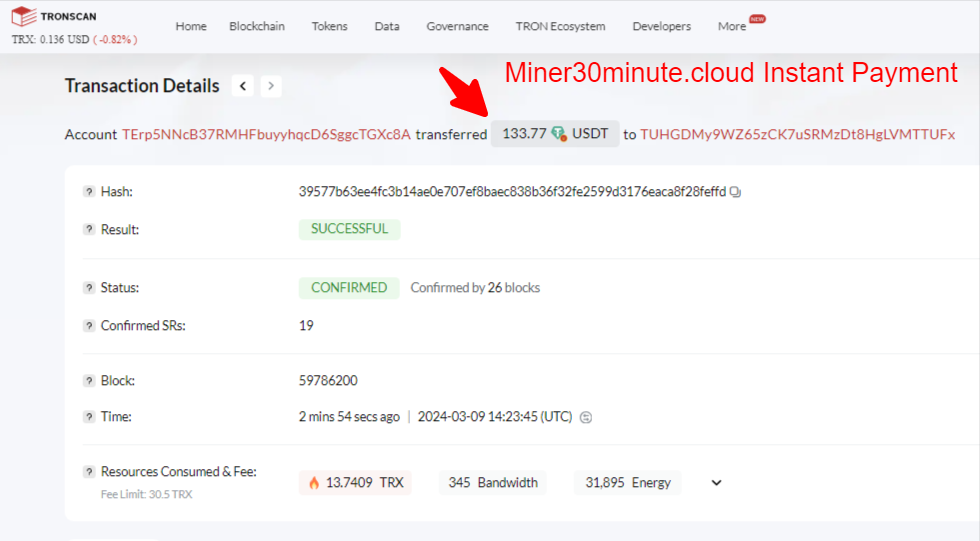The image size is (980, 541).
Task: Open sender address TErp5NNcB37RMHFbuyyhqcD6SggcTGXc8A
Action: 266,134
